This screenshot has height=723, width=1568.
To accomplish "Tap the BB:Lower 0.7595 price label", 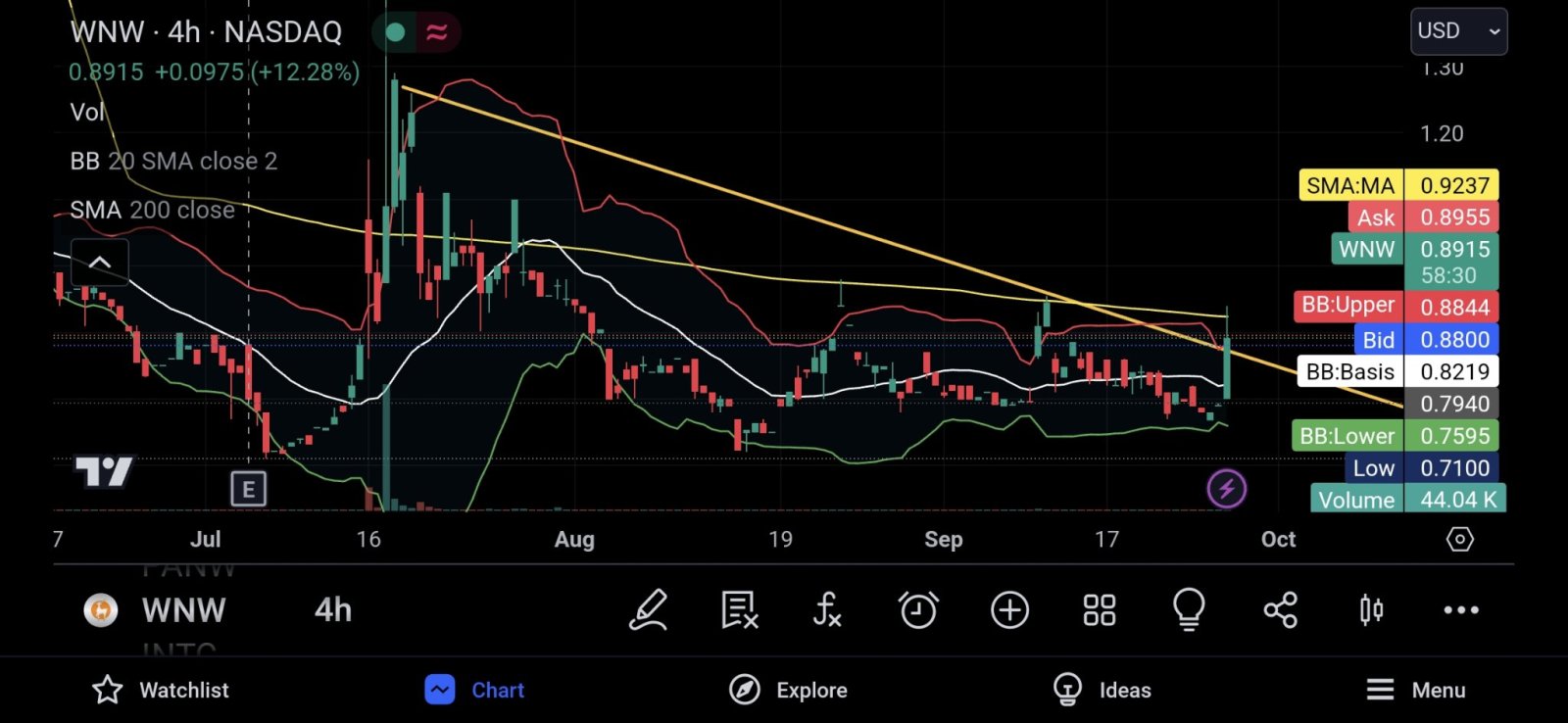I will 1395,435.
